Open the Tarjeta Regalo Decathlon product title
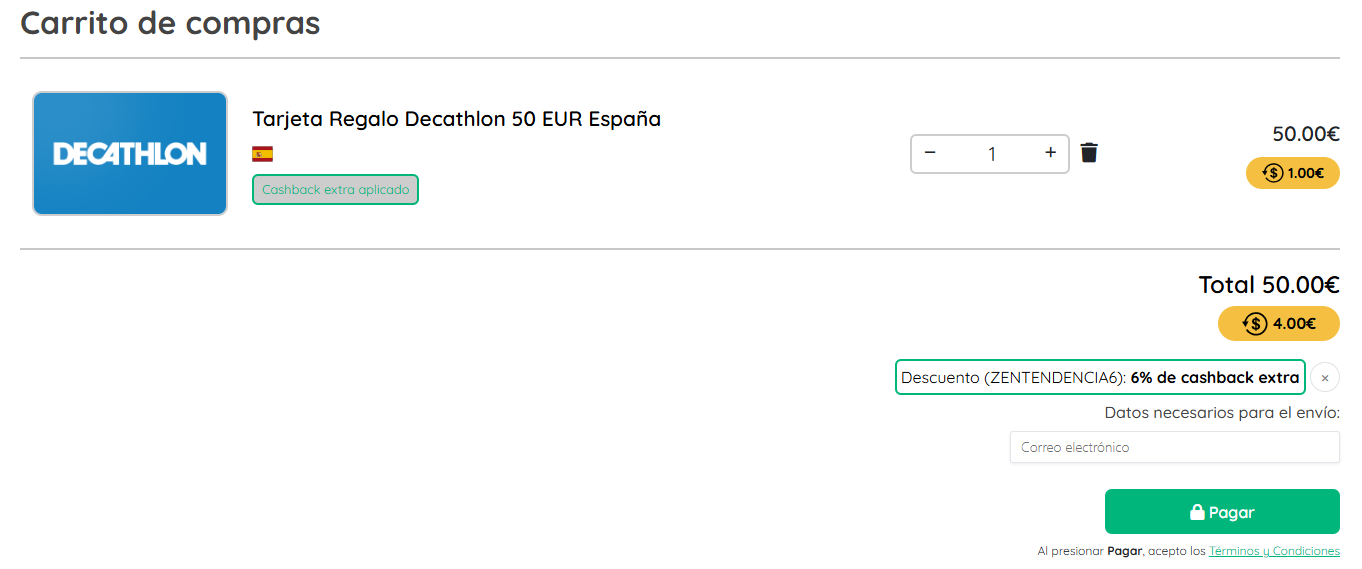 [456, 119]
